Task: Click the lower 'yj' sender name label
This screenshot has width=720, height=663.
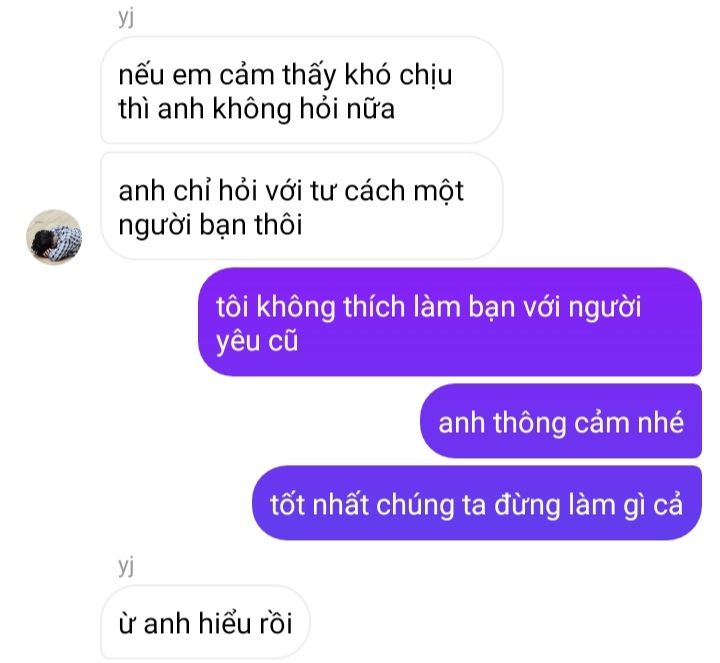Action: tap(126, 566)
